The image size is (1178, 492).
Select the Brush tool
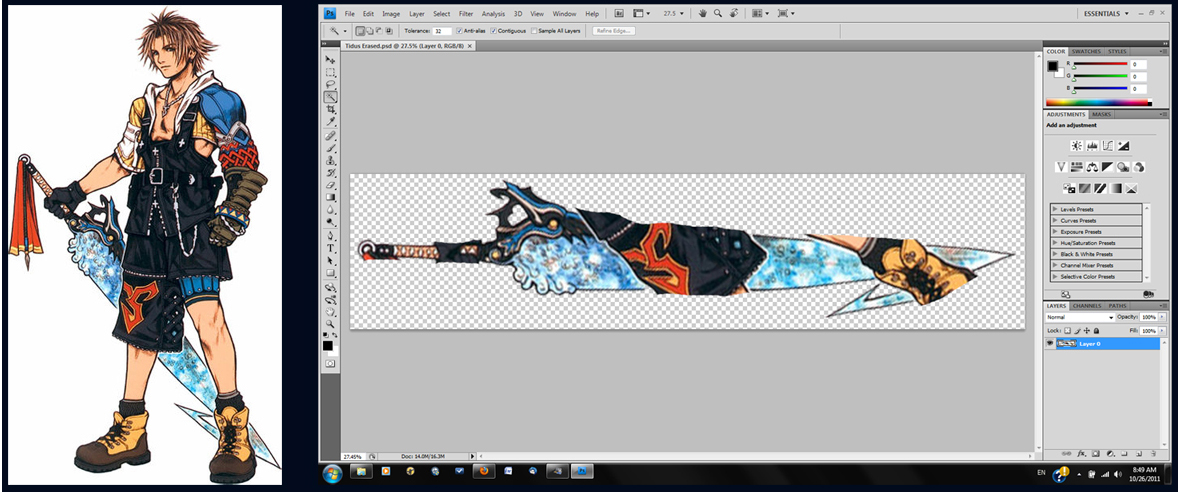331,148
